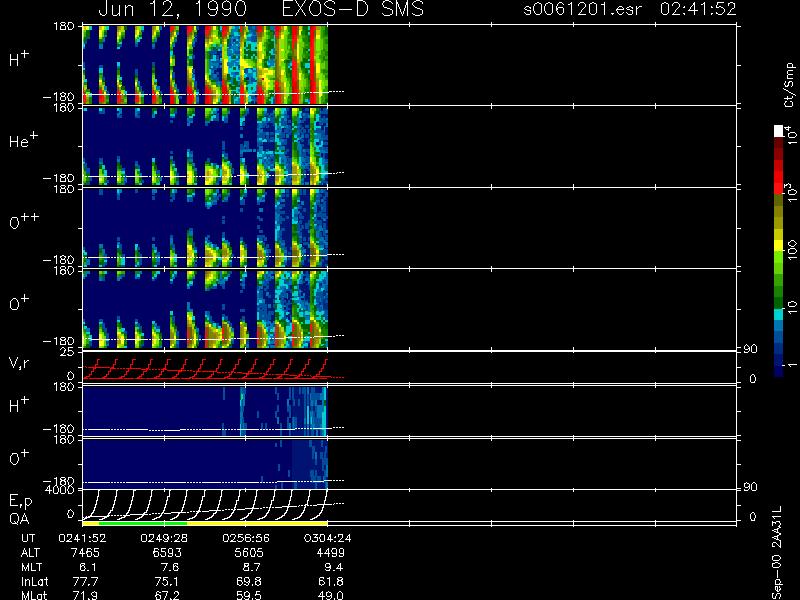Click the altitude value '7465'

pyautogui.click(x=86, y=553)
